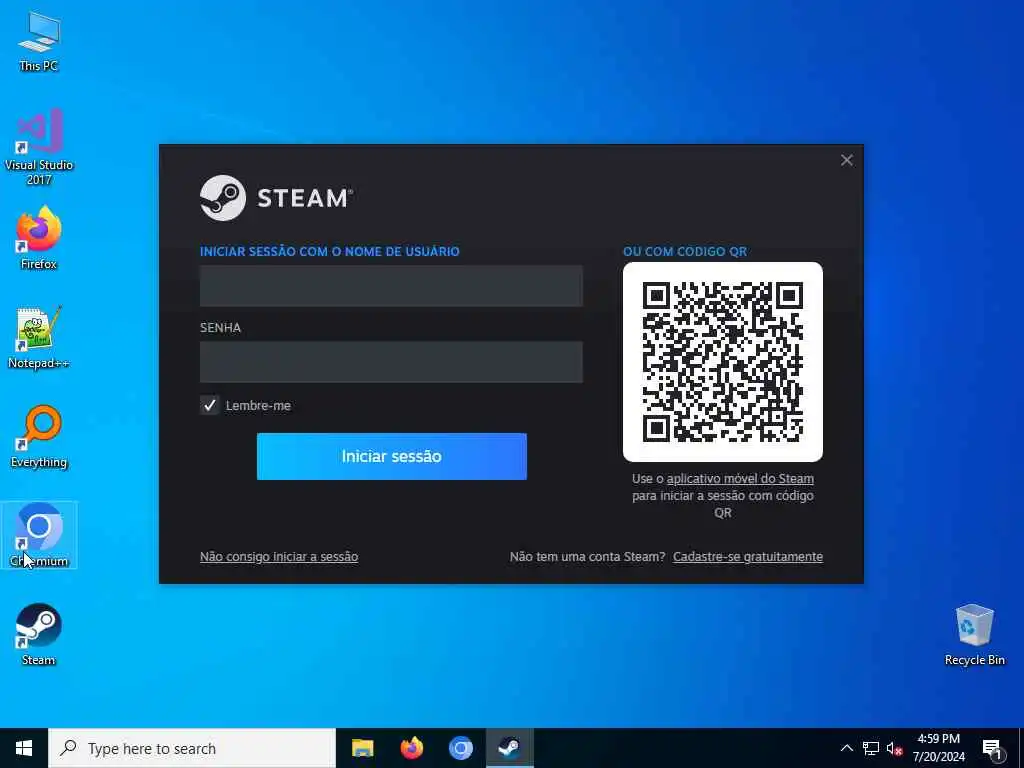Click Iniciar sessão button

click(x=392, y=456)
